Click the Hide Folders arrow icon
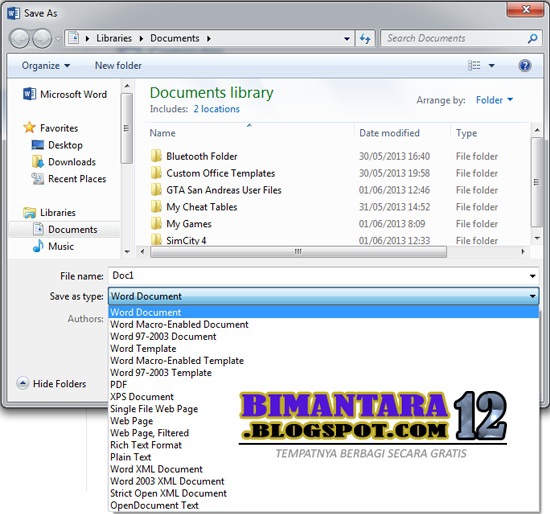Image resolution: width=550 pixels, height=514 pixels. pyautogui.click(x=23, y=383)
